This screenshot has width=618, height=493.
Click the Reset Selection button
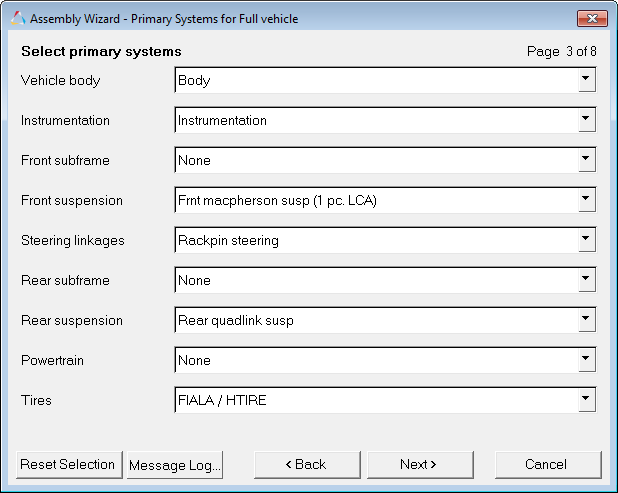(68, 464)
